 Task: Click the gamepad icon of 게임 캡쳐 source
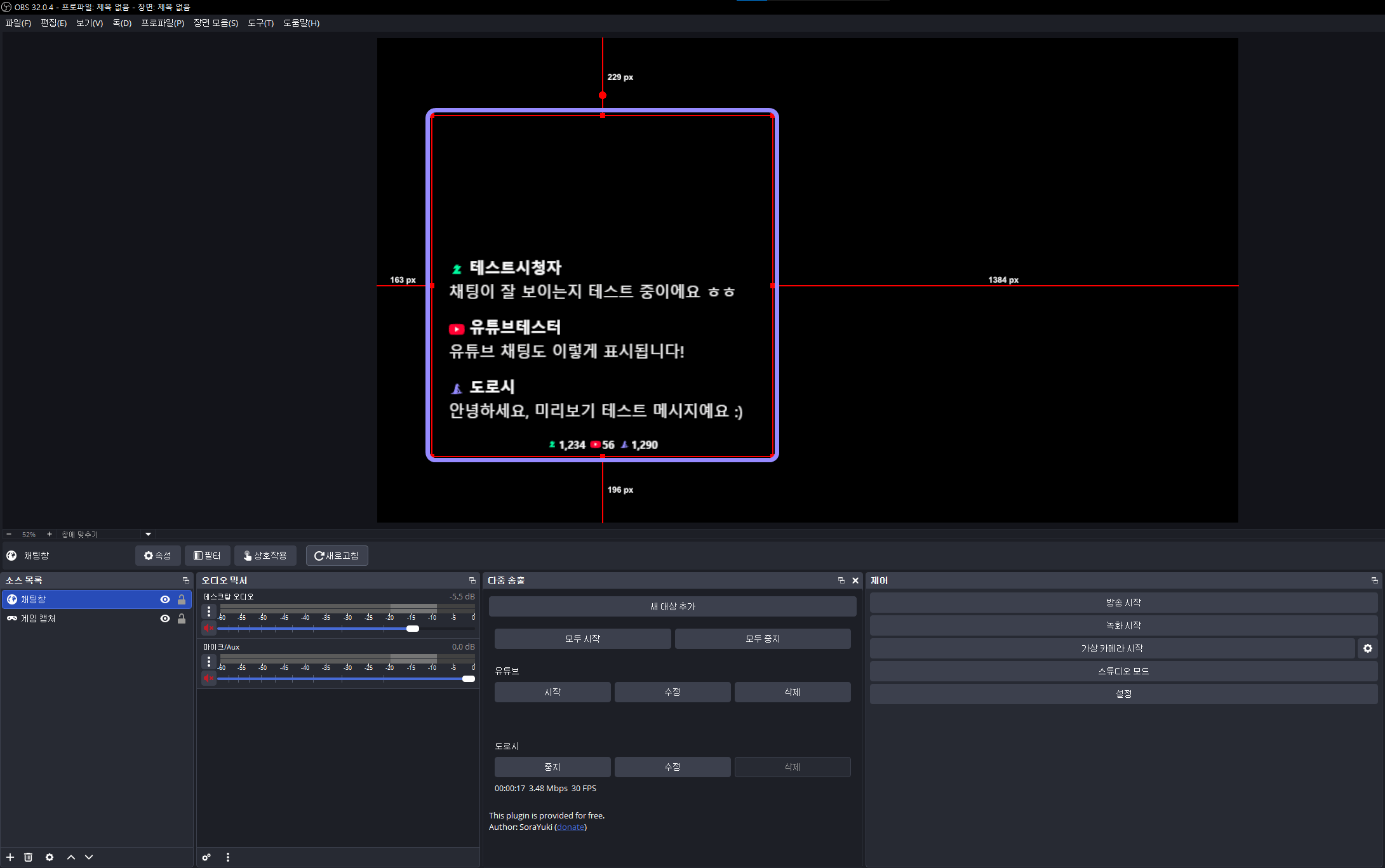click(x=12, y=618)
